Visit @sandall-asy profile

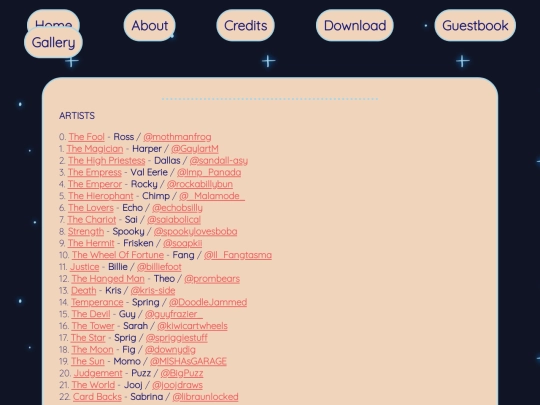219,160
